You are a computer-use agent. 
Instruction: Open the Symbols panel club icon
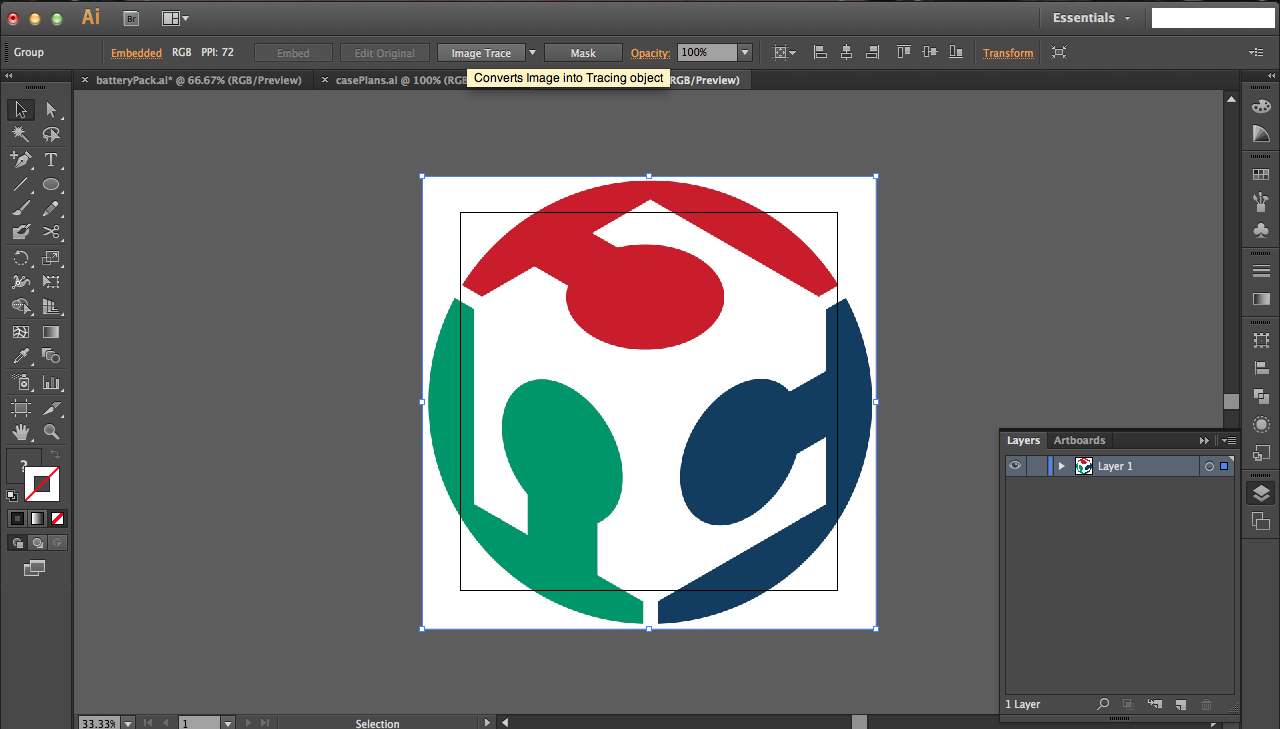[x=1261, y=231]
